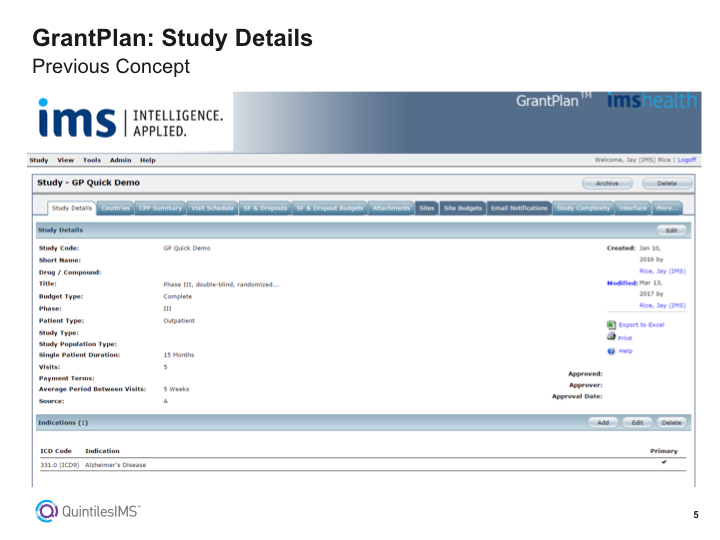Open the Site Budgets tab

[x=463, y=208]
